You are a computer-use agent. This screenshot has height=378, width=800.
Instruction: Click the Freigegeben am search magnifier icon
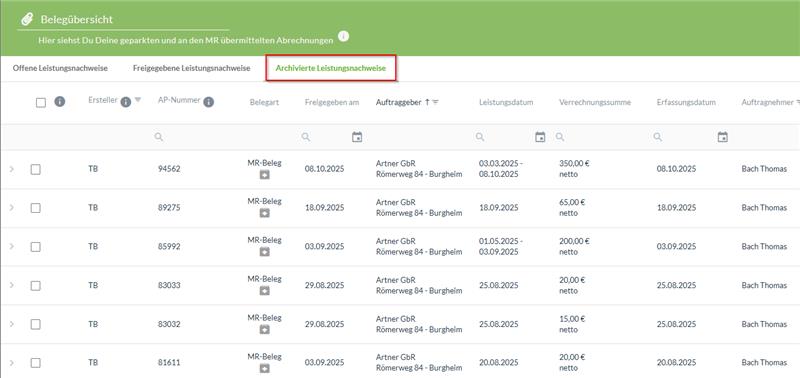click(x=306, y=137)
